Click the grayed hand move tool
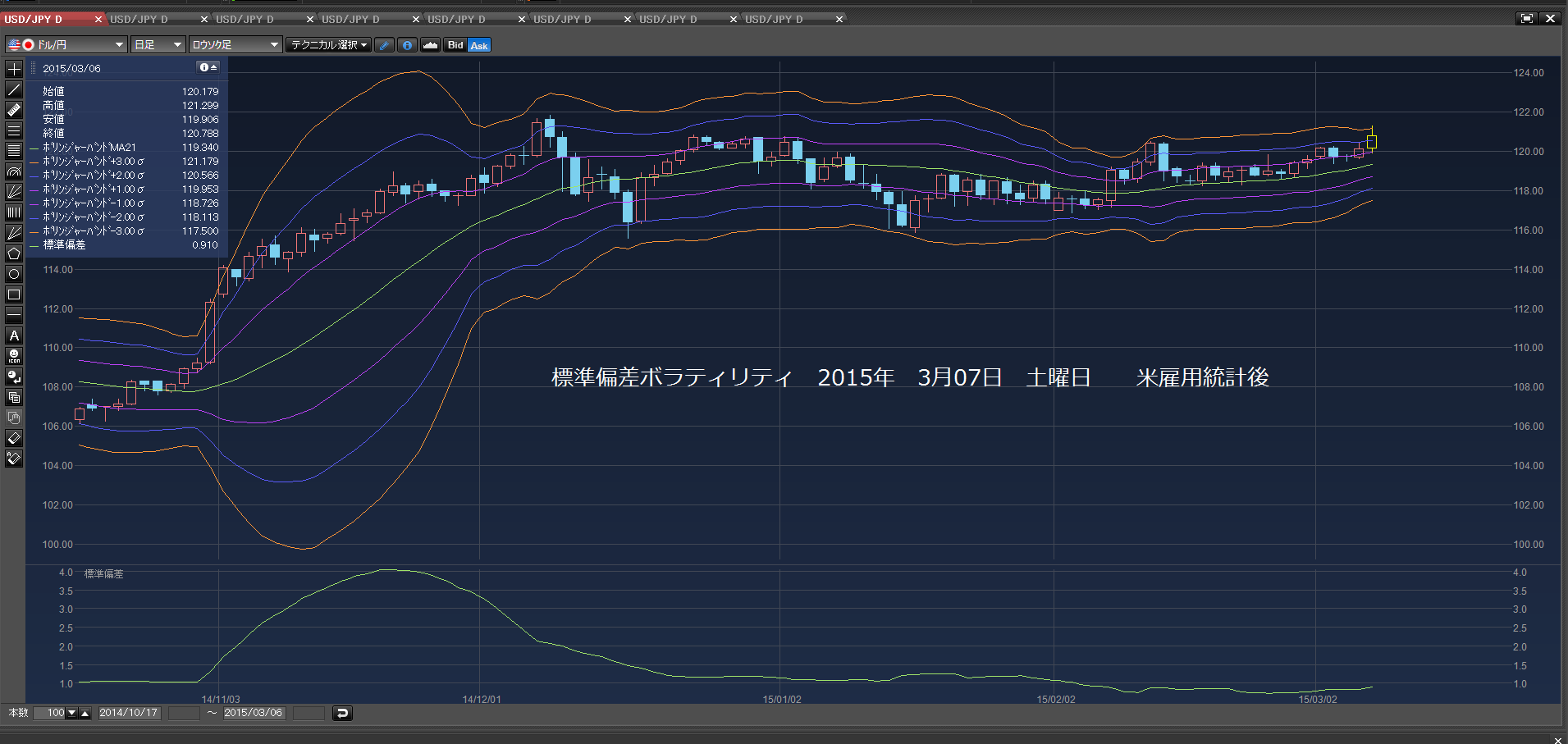Viewport: 1568px width, 744px height. click(x=14, y=418)
